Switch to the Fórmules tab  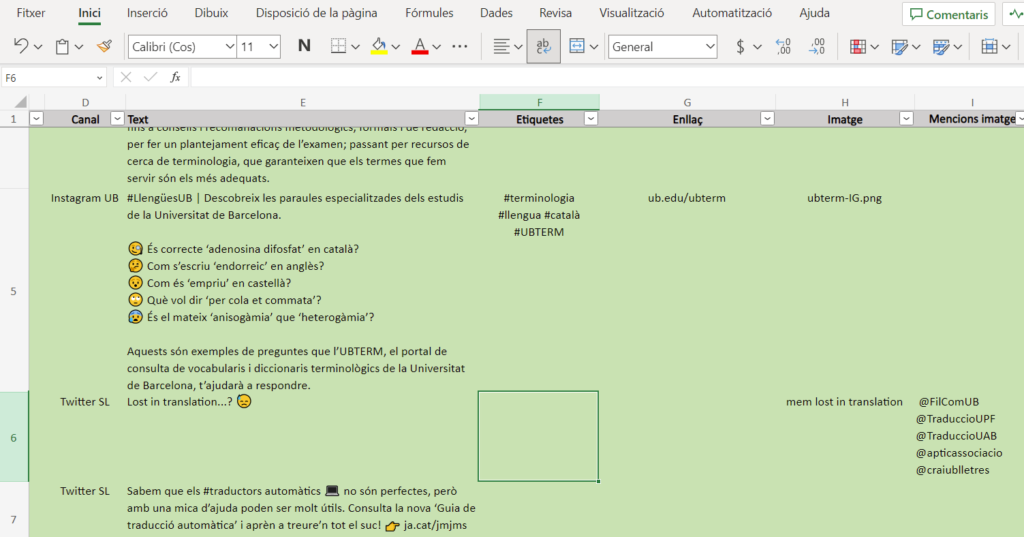(429, 14)
